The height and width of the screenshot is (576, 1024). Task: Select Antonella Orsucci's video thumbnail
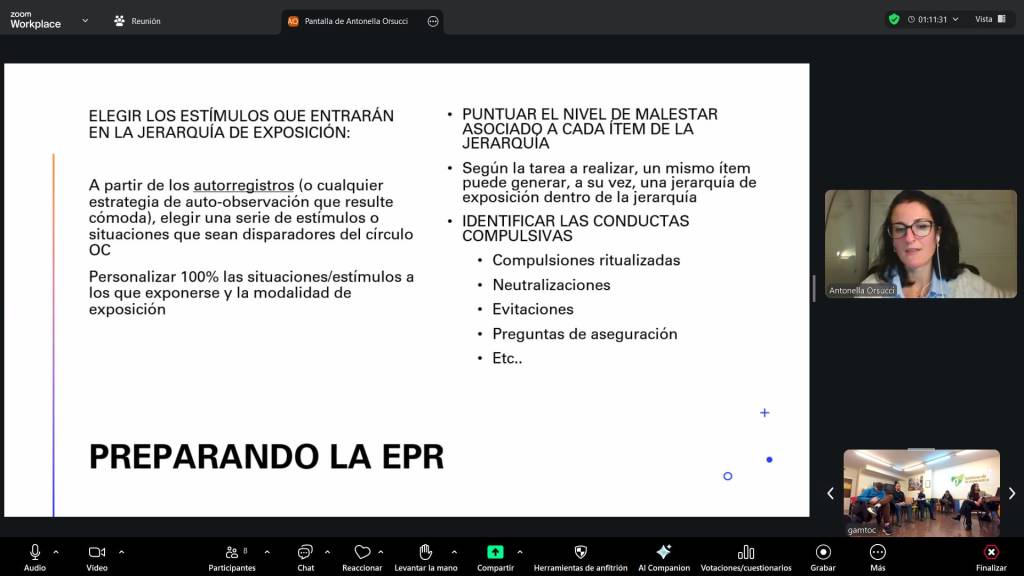[x=920, y=243]
